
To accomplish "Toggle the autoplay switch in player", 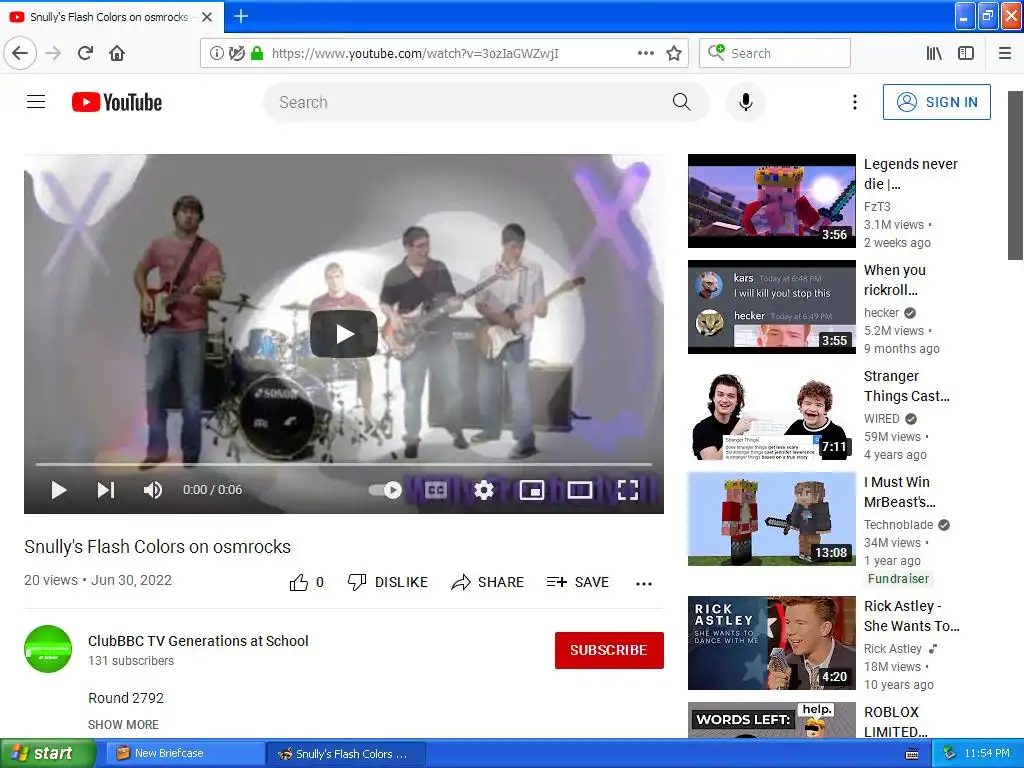I will coord(385,490).
